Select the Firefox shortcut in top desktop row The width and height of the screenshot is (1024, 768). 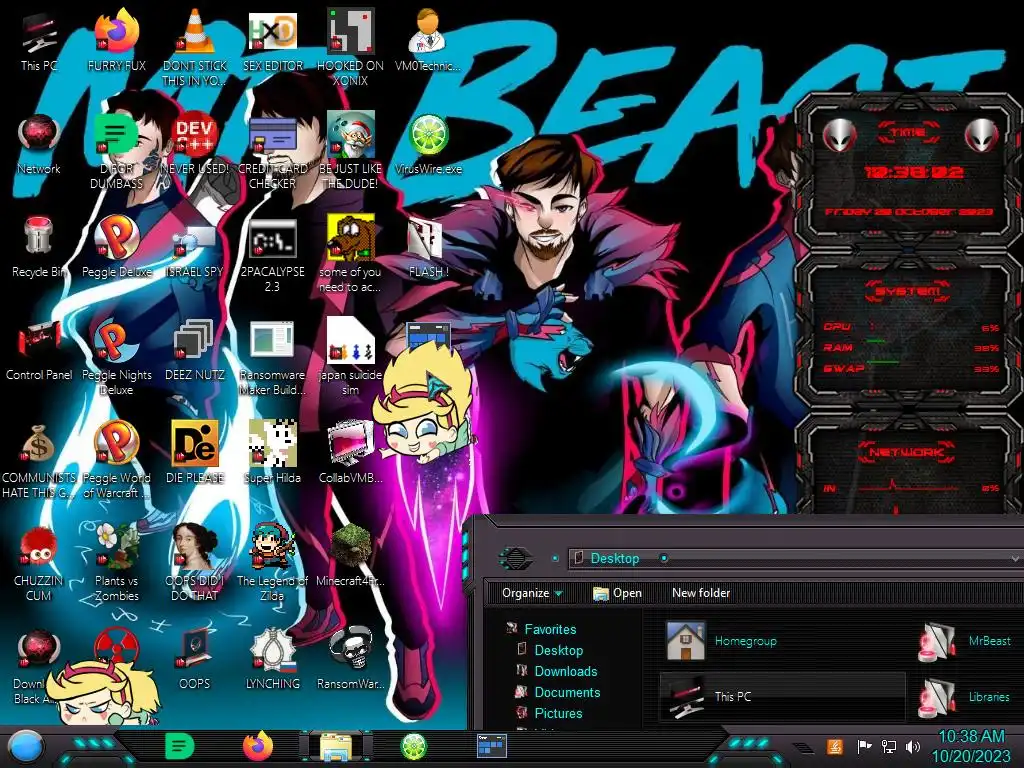[x=116, y=42]
